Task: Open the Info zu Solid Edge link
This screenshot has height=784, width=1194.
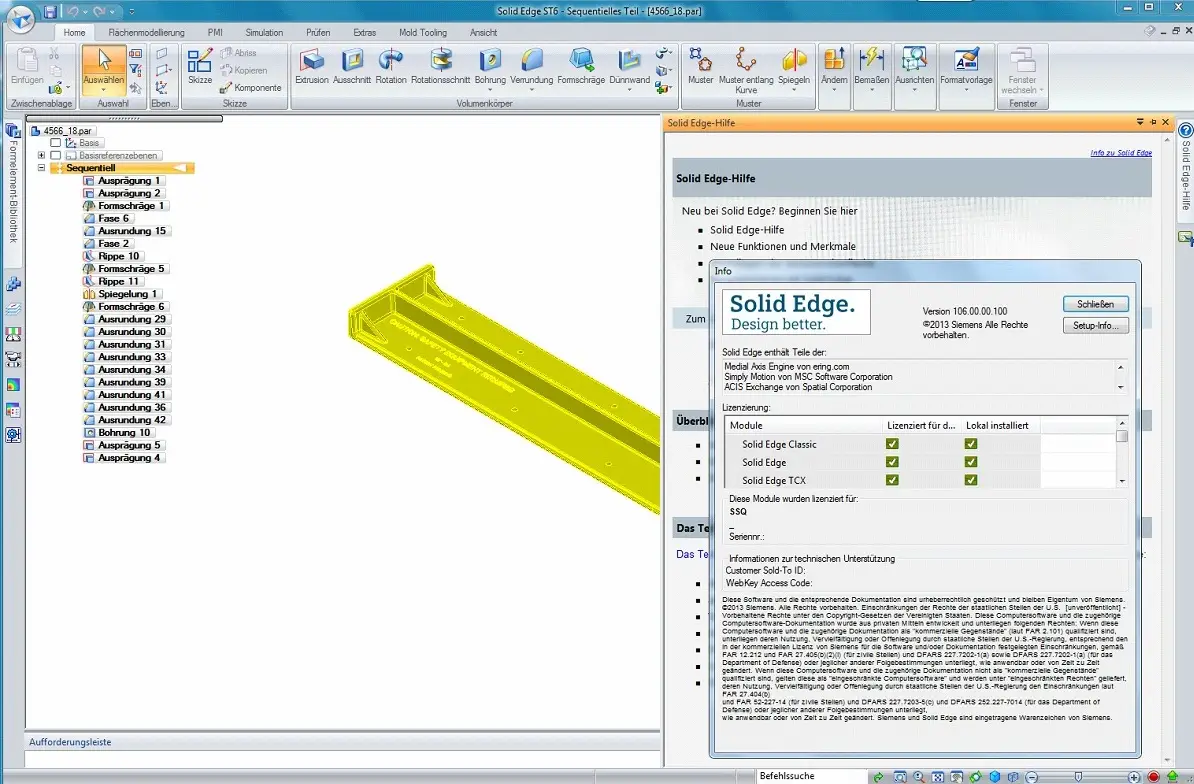Action: (1121, 153)
